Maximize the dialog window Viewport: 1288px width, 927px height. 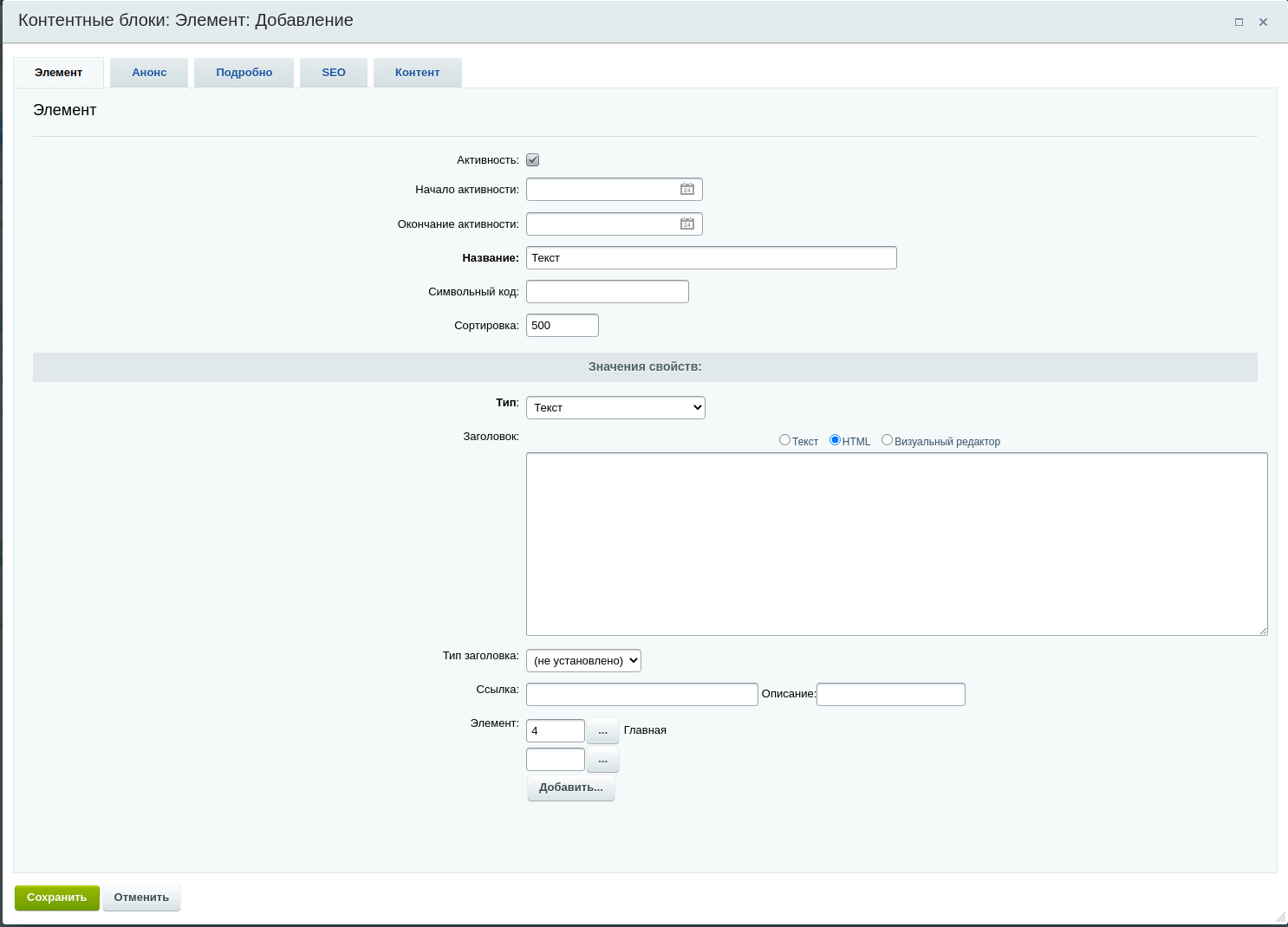[x=1239, y=22]
